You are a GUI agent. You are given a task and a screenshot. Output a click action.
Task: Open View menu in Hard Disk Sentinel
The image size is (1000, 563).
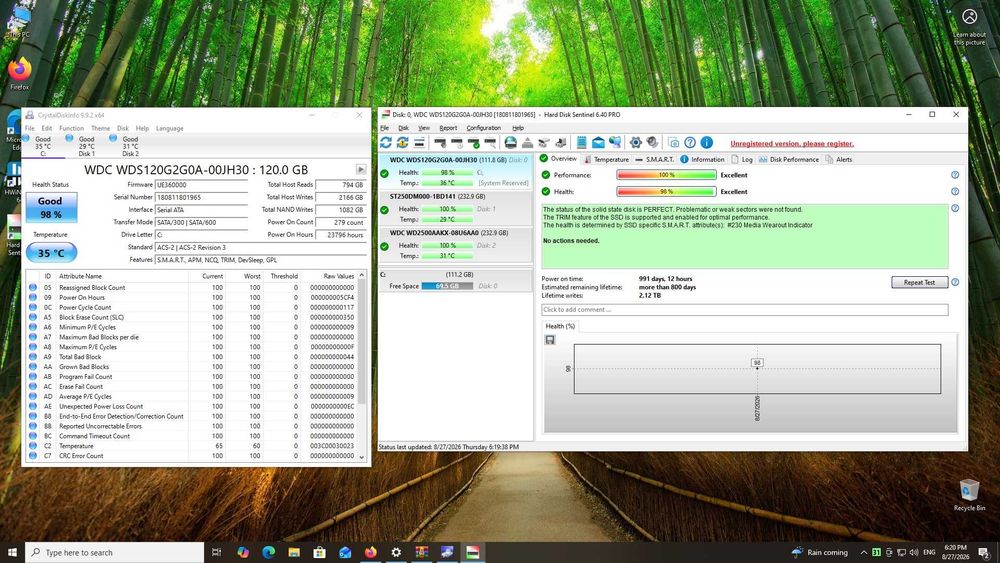tap(424, 128)
